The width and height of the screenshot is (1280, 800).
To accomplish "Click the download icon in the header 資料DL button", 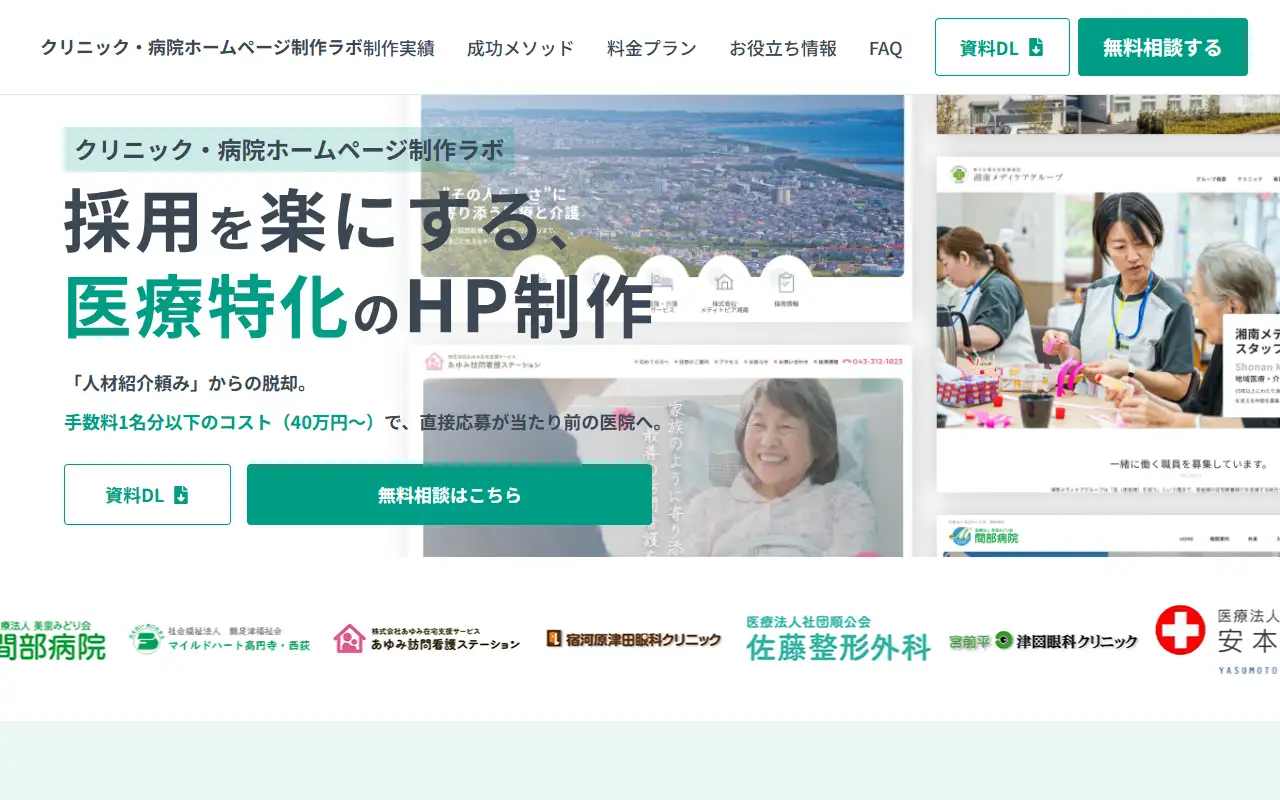I will coord(1036,47).
